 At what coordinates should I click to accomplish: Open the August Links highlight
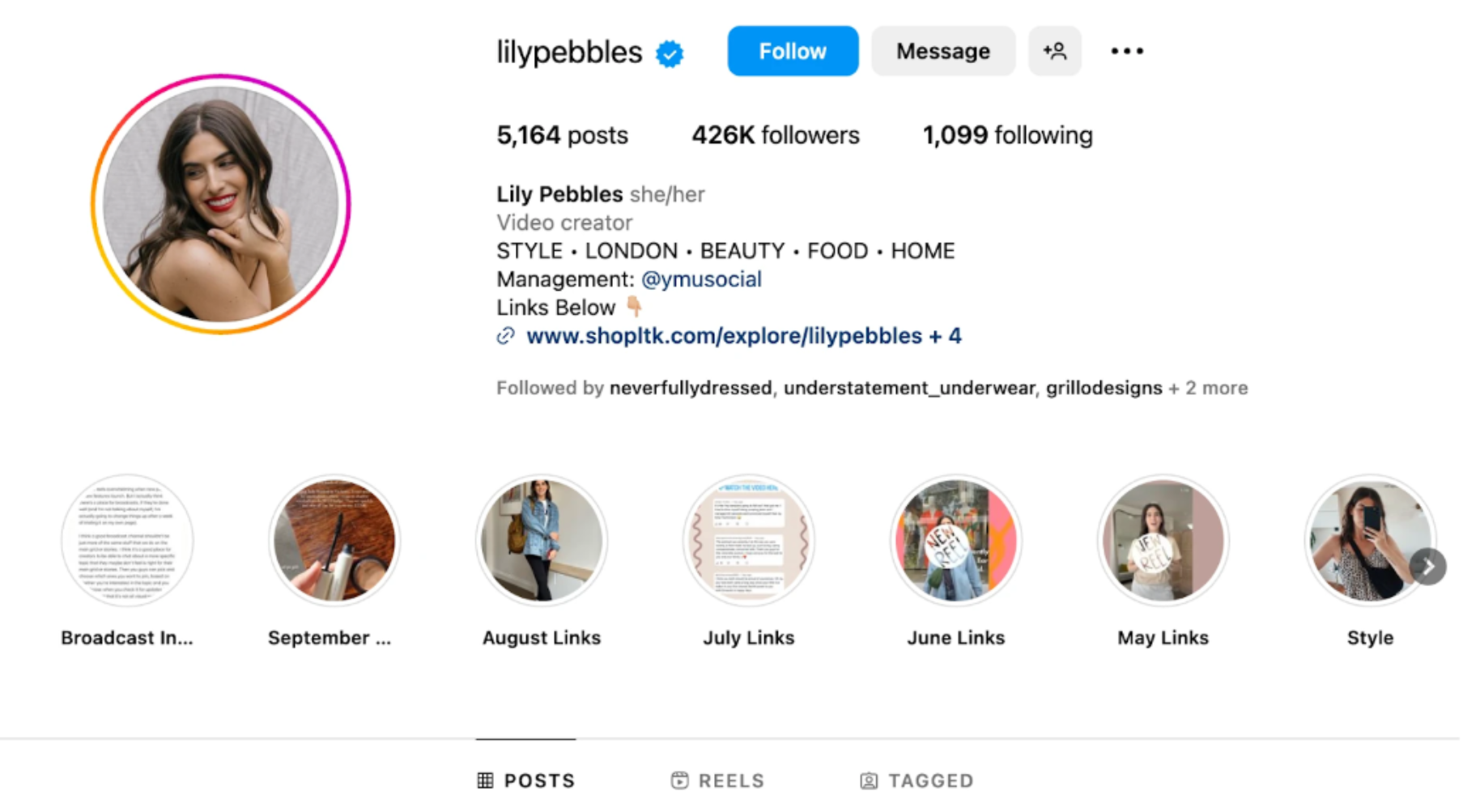[x=542, y=541]
